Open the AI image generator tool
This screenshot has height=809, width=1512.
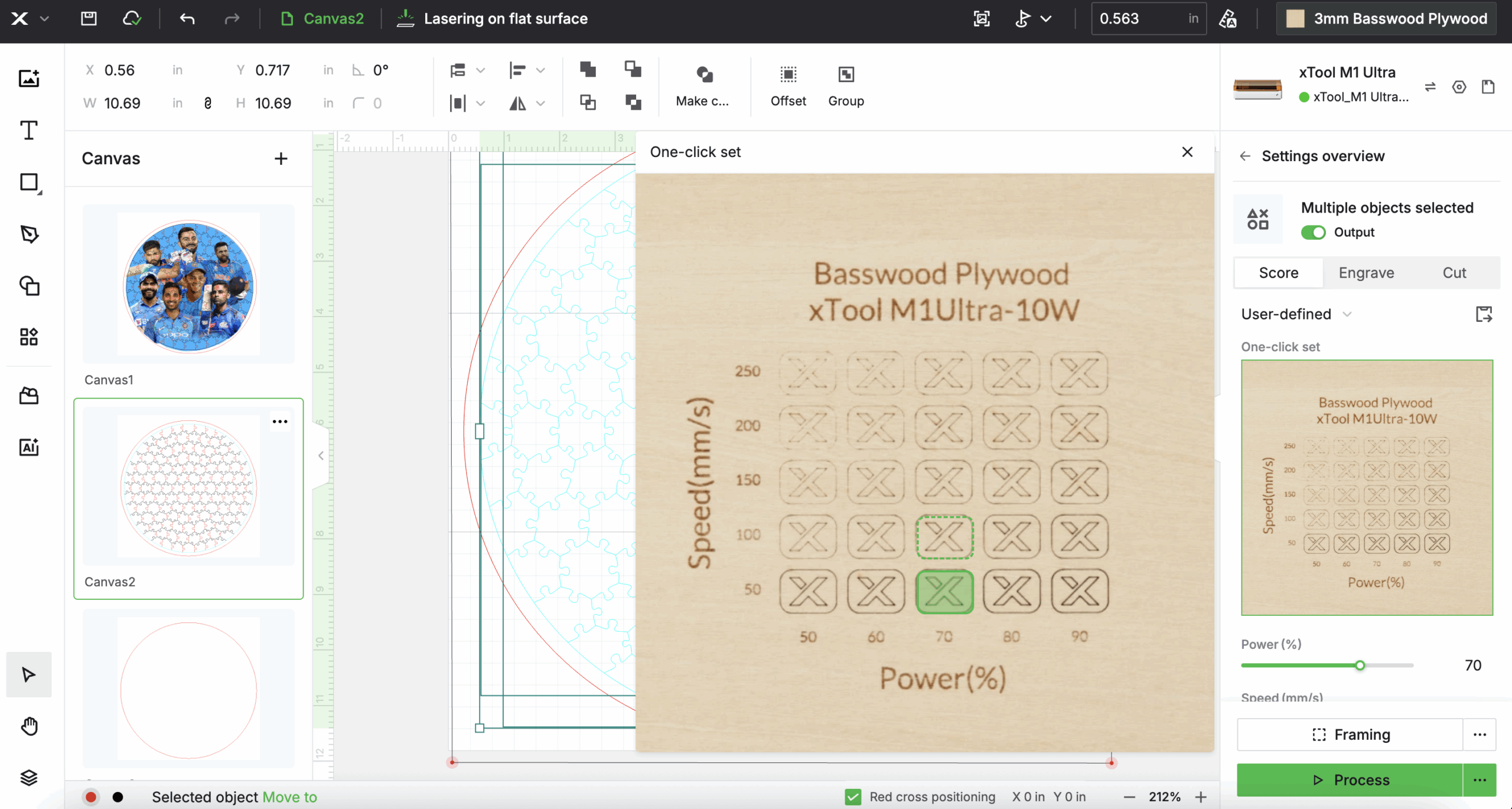pyautogui.click(x=28, y=447)
